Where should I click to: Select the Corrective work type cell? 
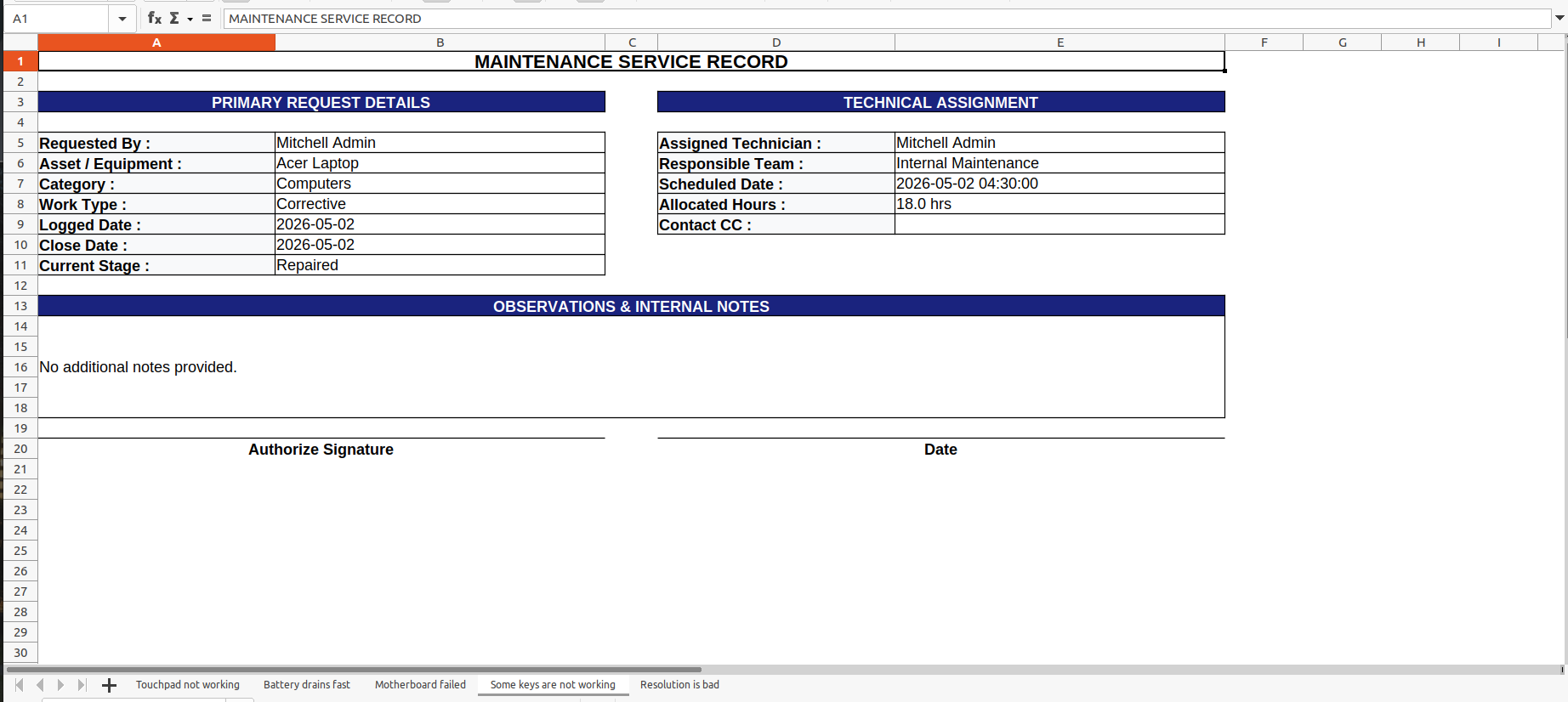point(440,204)
